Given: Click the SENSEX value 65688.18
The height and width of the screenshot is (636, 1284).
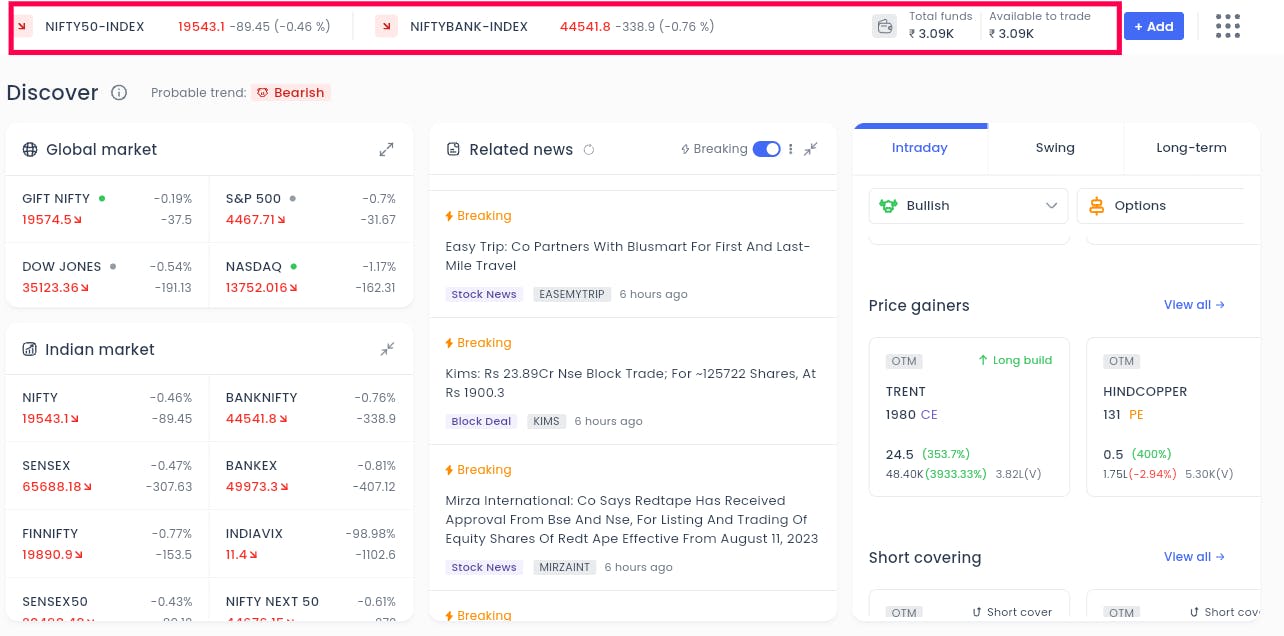Looking at the screenshot, I should click(x=51, y=487).
